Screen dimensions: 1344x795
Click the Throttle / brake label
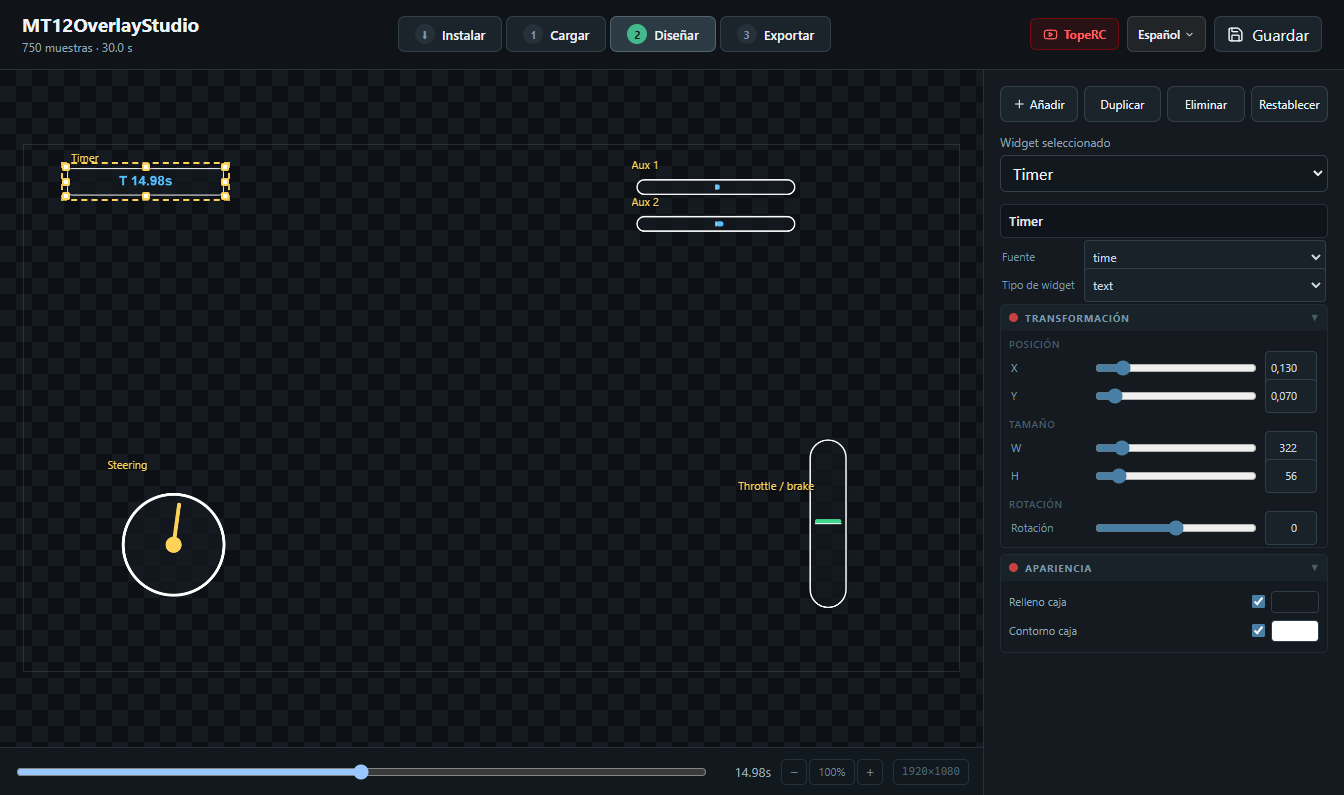[776, 486]
